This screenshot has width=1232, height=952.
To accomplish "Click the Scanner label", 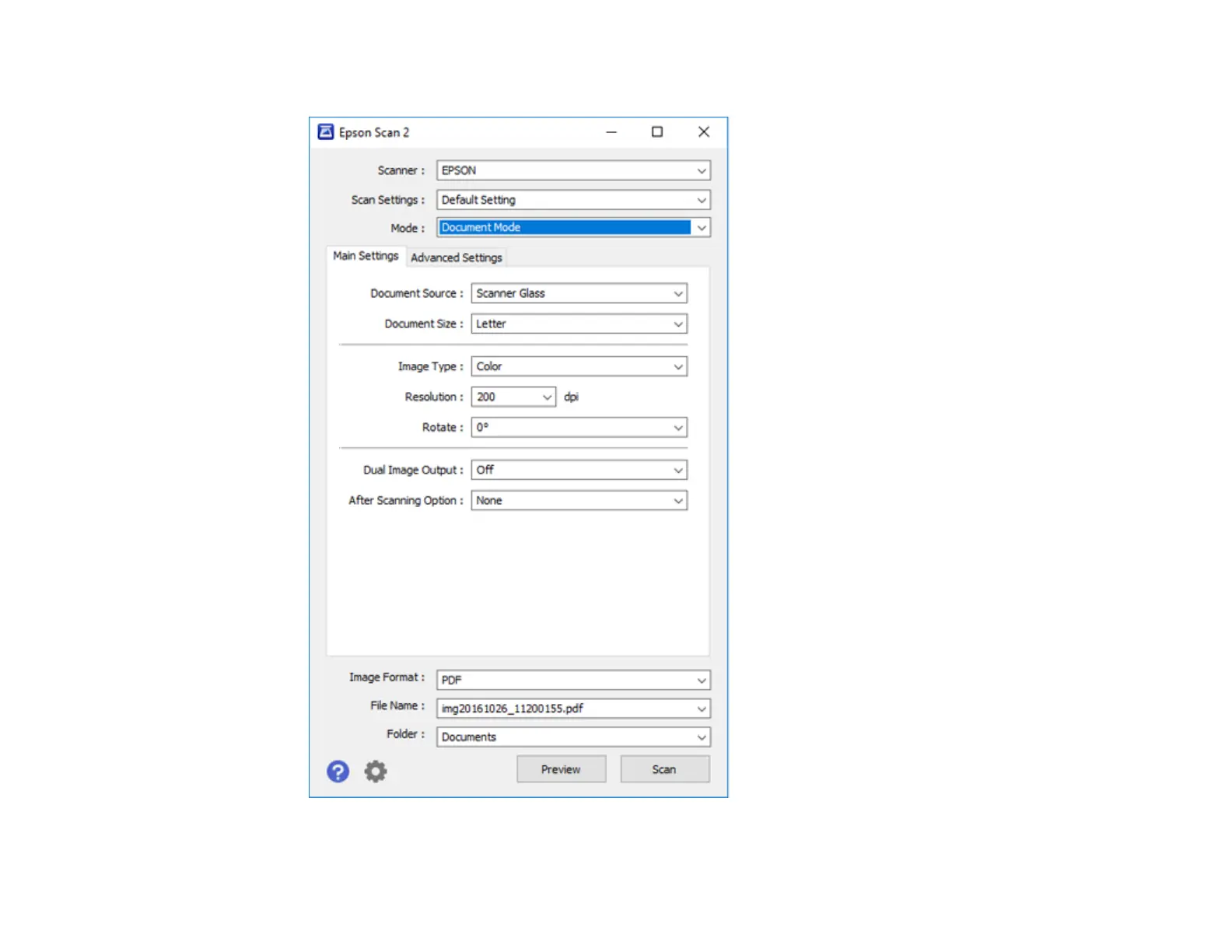I will tap(401, 170).
